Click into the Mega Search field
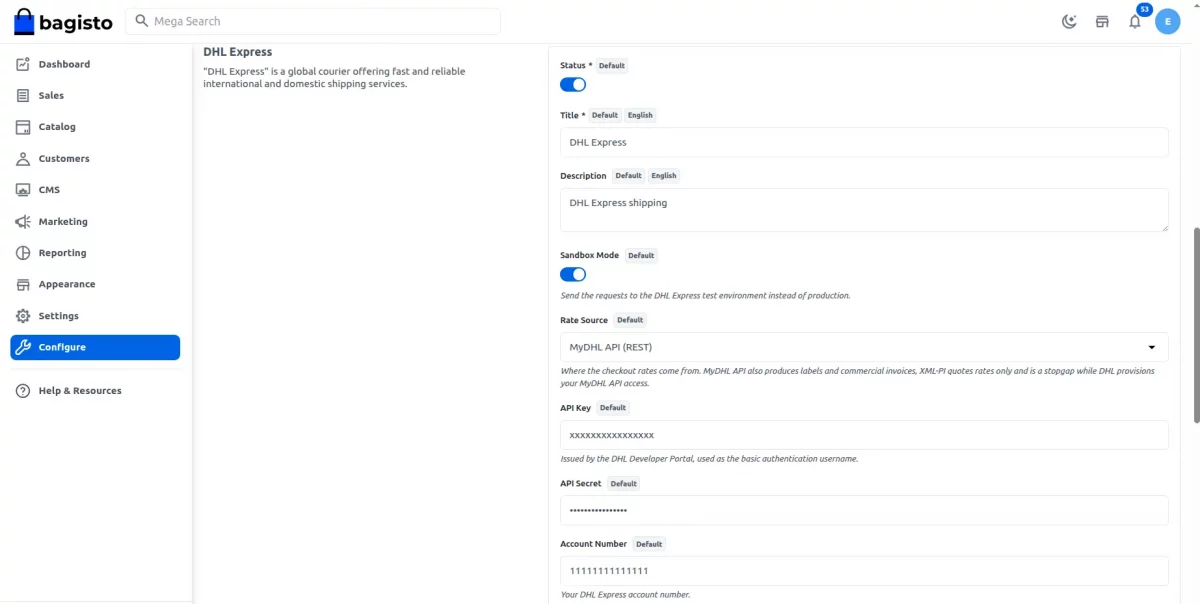This screenshot has height=604, width=1200. 313,21
